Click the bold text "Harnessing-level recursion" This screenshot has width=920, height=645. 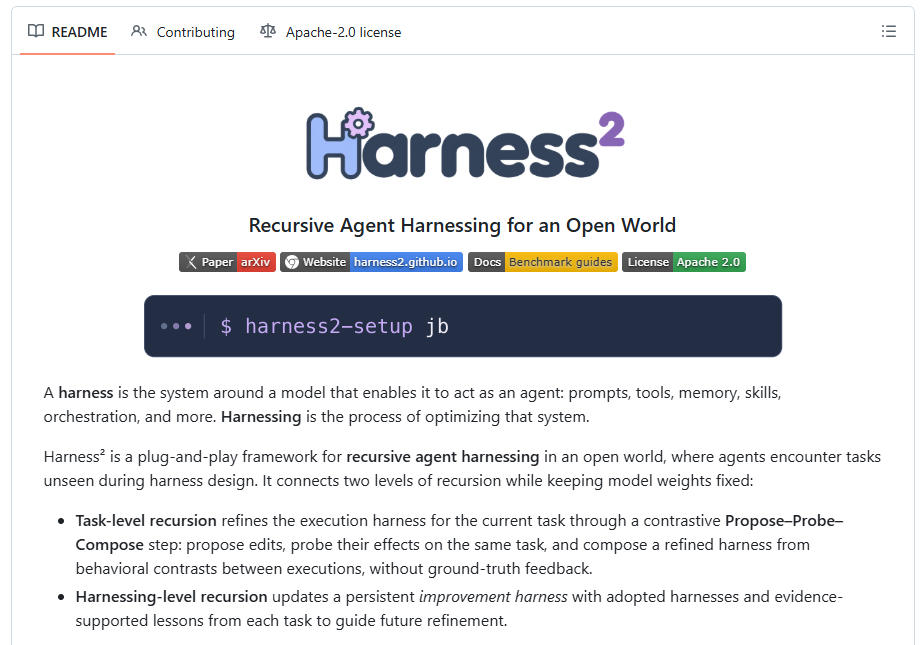click(171, 596)
